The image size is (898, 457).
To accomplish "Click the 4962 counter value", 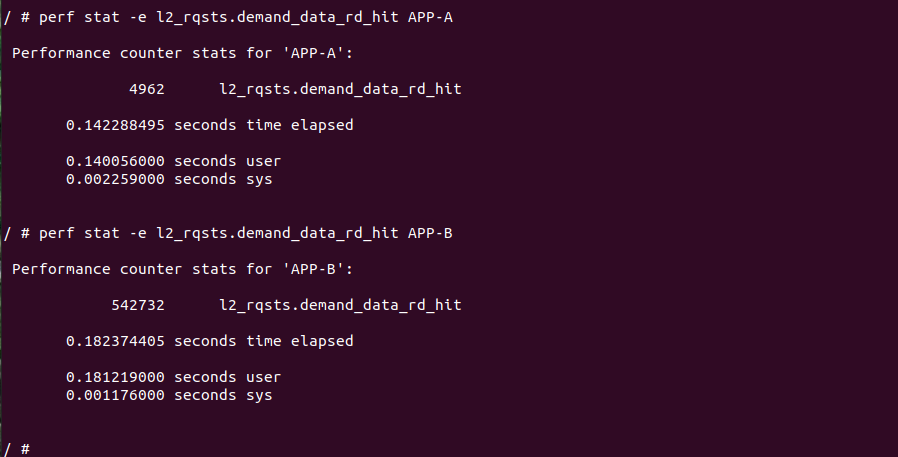I will pos(146,89).
